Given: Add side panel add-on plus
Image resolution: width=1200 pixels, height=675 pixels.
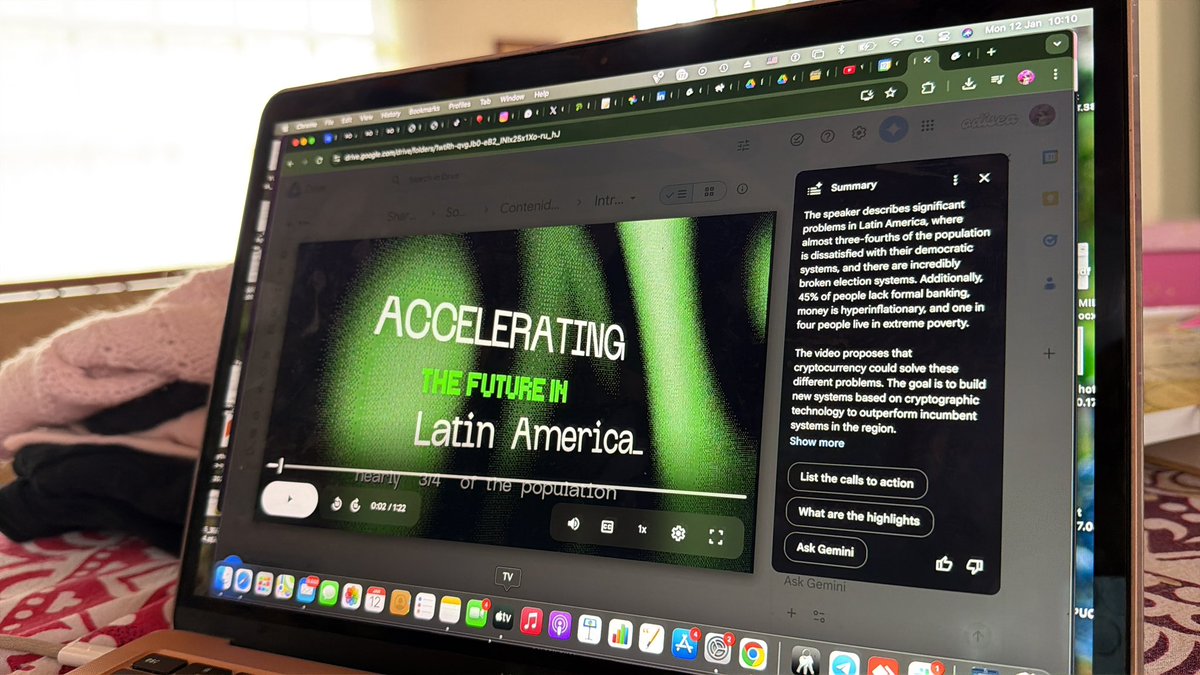Looking at the screenshot, I should (x=1049, y=353).
